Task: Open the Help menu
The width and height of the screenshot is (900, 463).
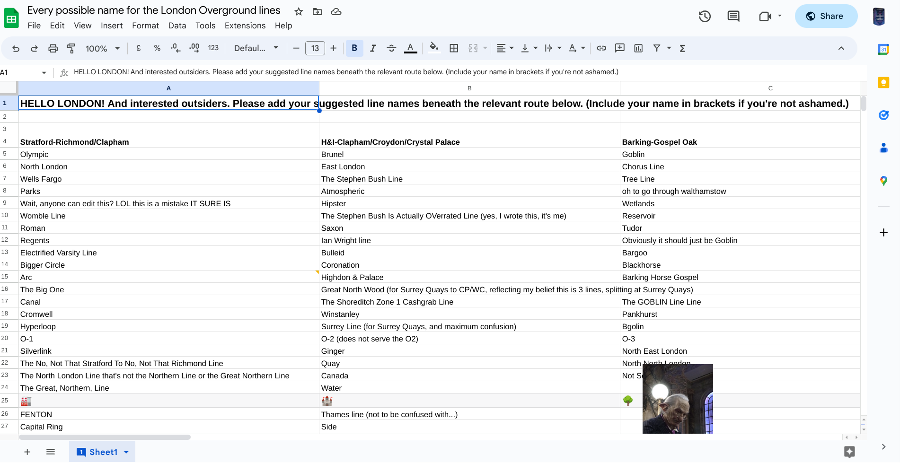Action: [x=283, y=25]
